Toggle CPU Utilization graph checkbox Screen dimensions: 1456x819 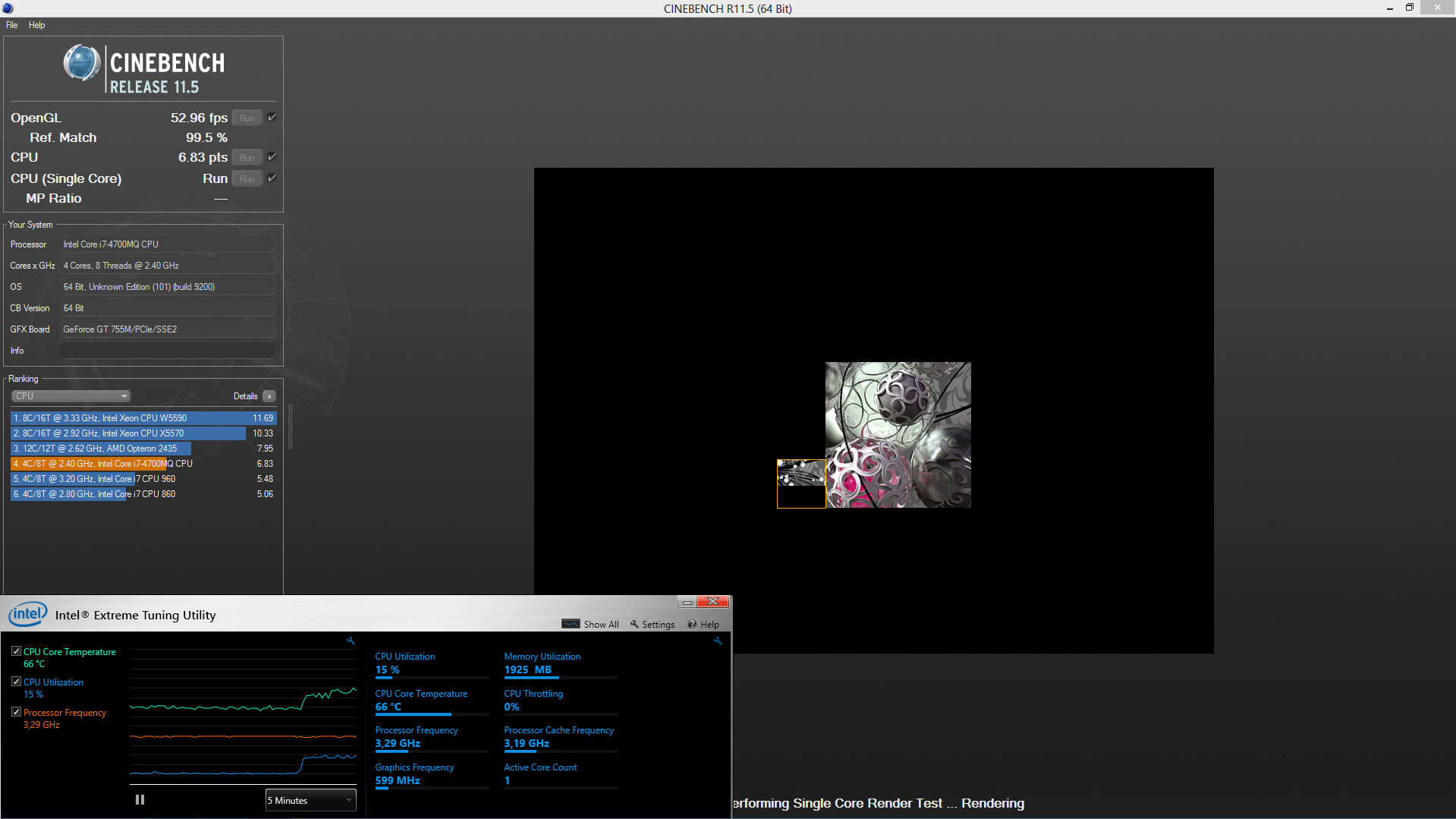tap(16, 682)
